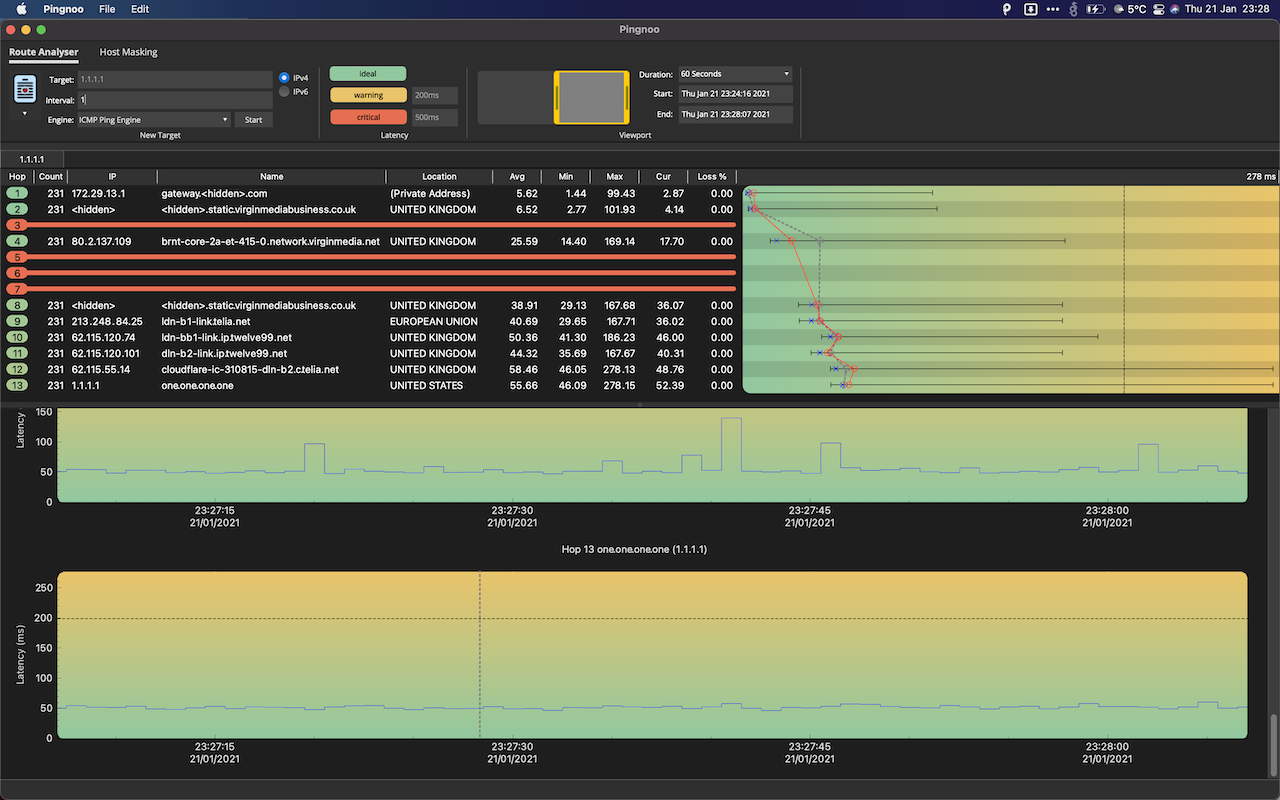Screen dimensions: 1280x800
Task: Click the Hop column header
Action: click(x=17, y=177)
